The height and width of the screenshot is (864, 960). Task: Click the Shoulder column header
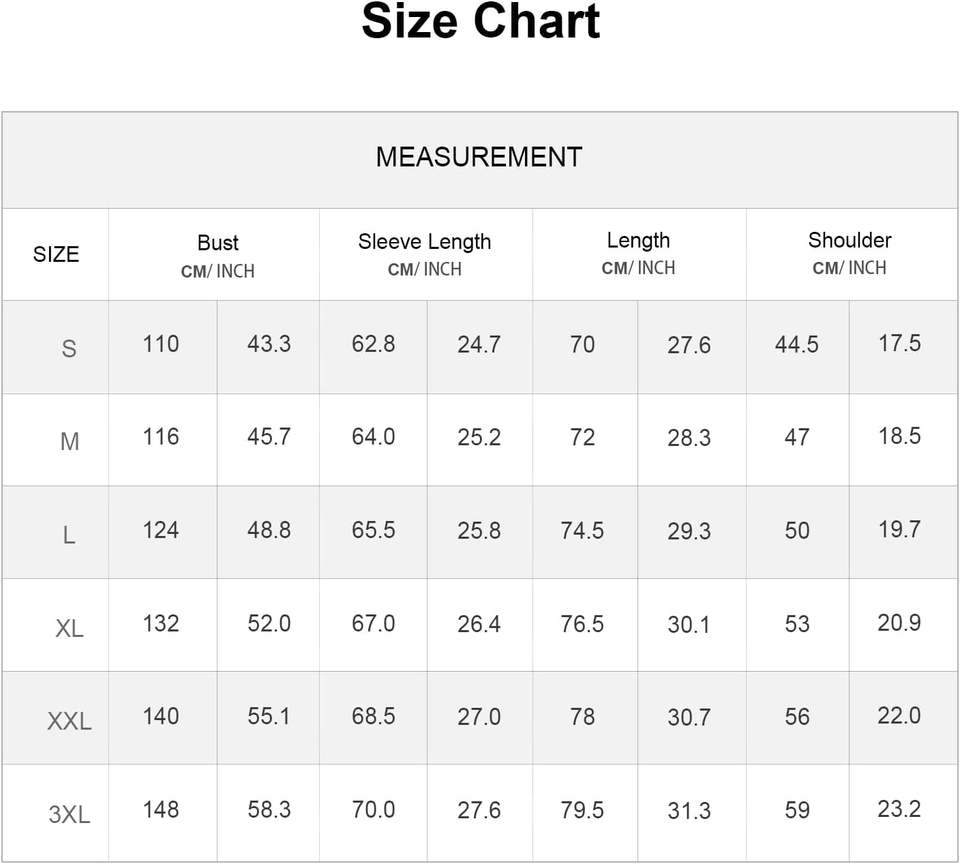click(849, 240)
